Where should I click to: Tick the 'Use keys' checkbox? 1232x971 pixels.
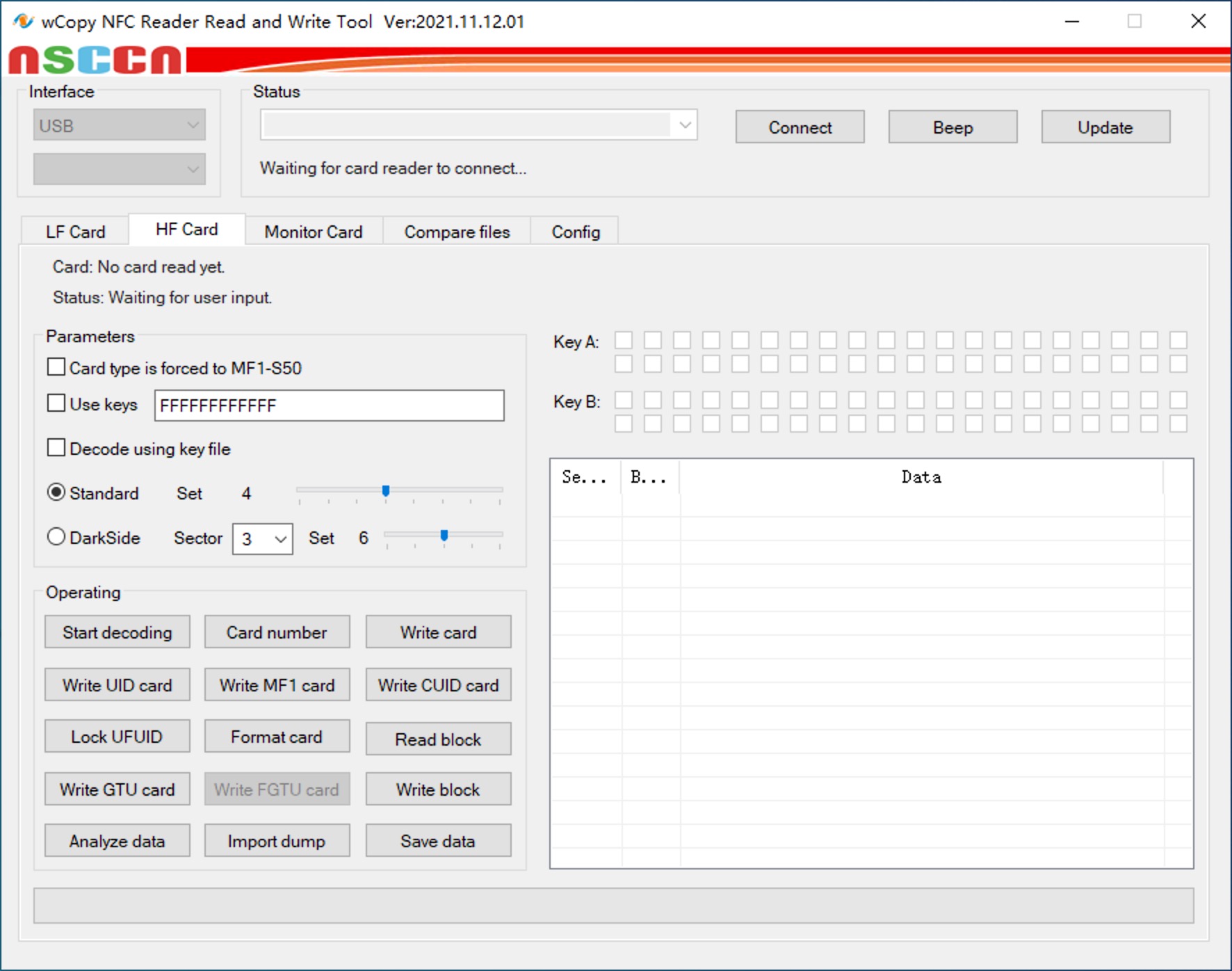click(x=56, y=403)
